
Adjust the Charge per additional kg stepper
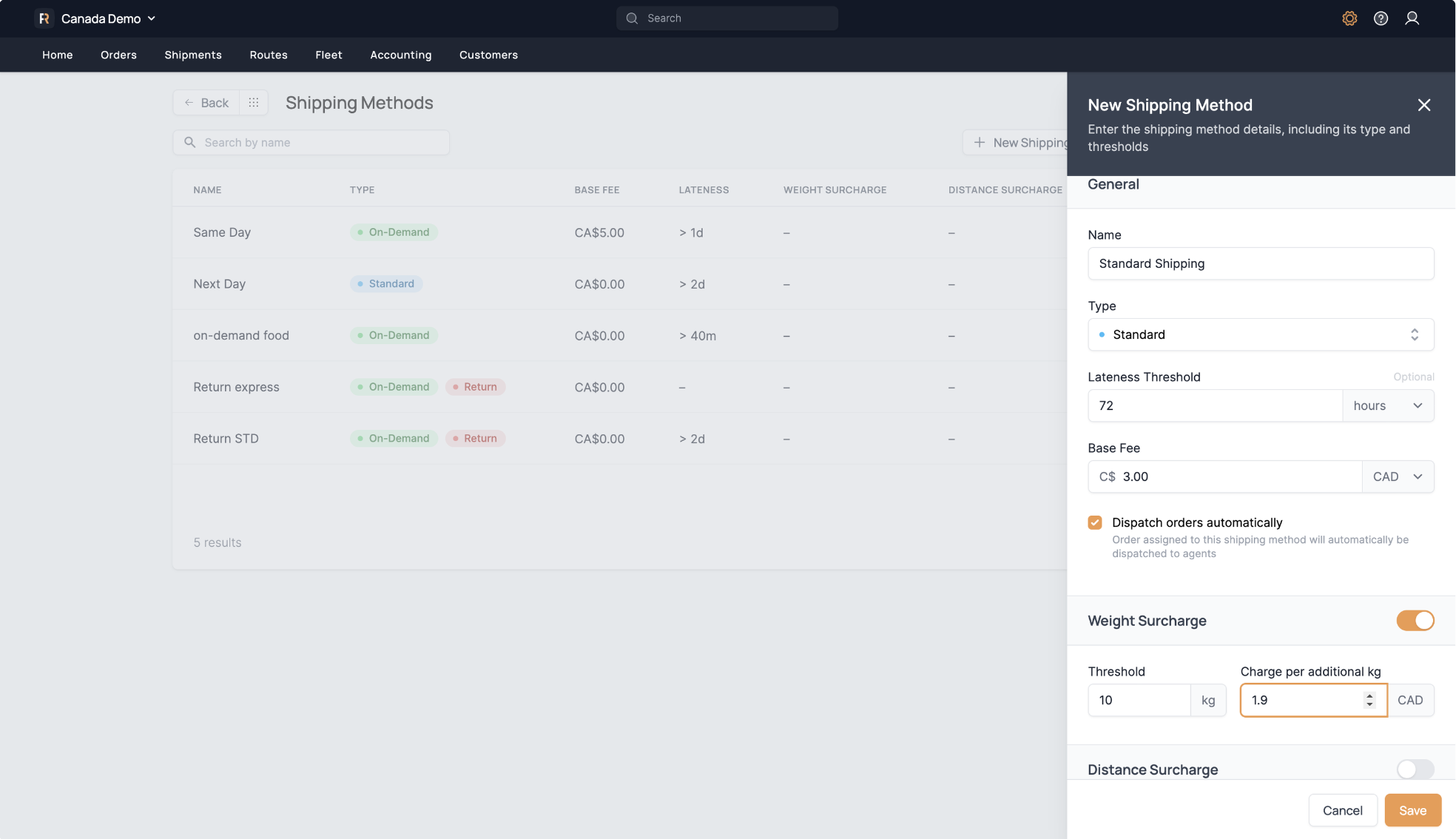tap(1370, 700)
